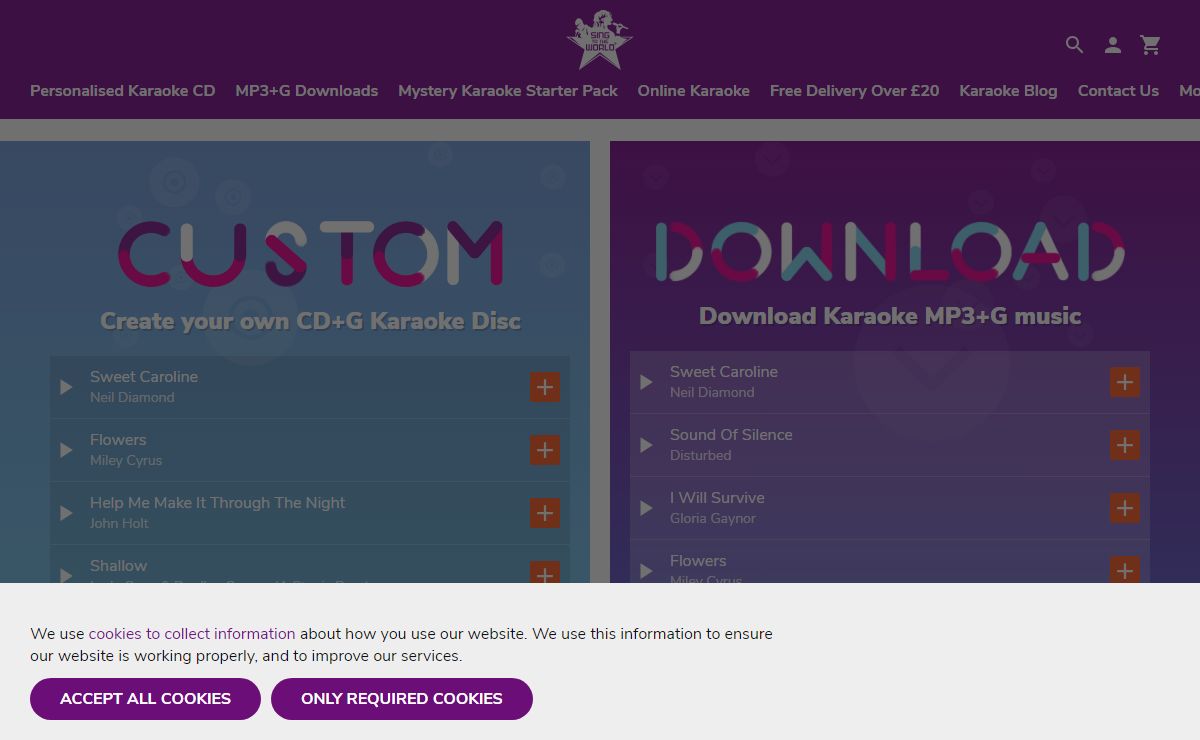Open Mystery Karaoke Starter Pack menu

[x=508, y=90]
